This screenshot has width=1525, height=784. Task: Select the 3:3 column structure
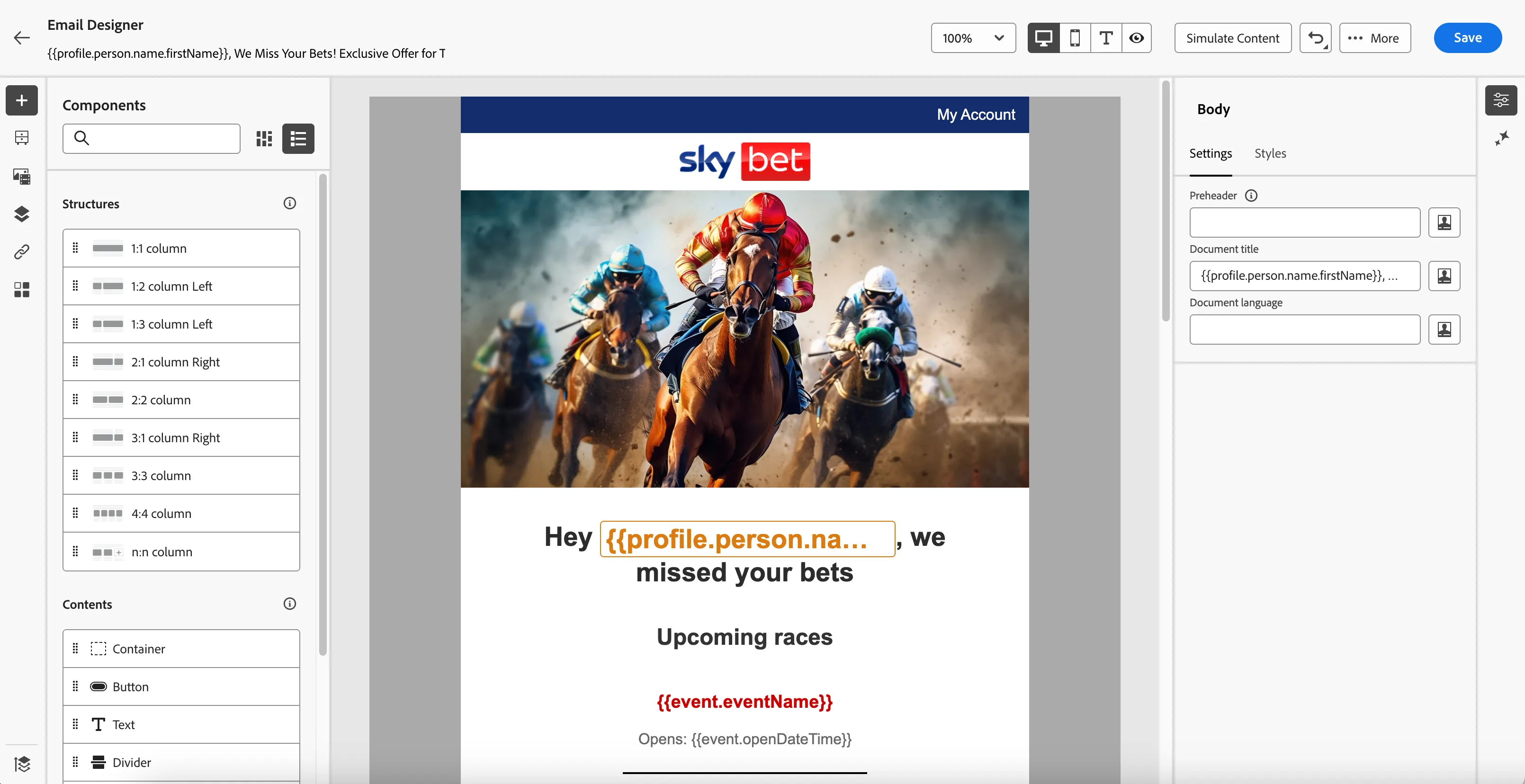181,476
